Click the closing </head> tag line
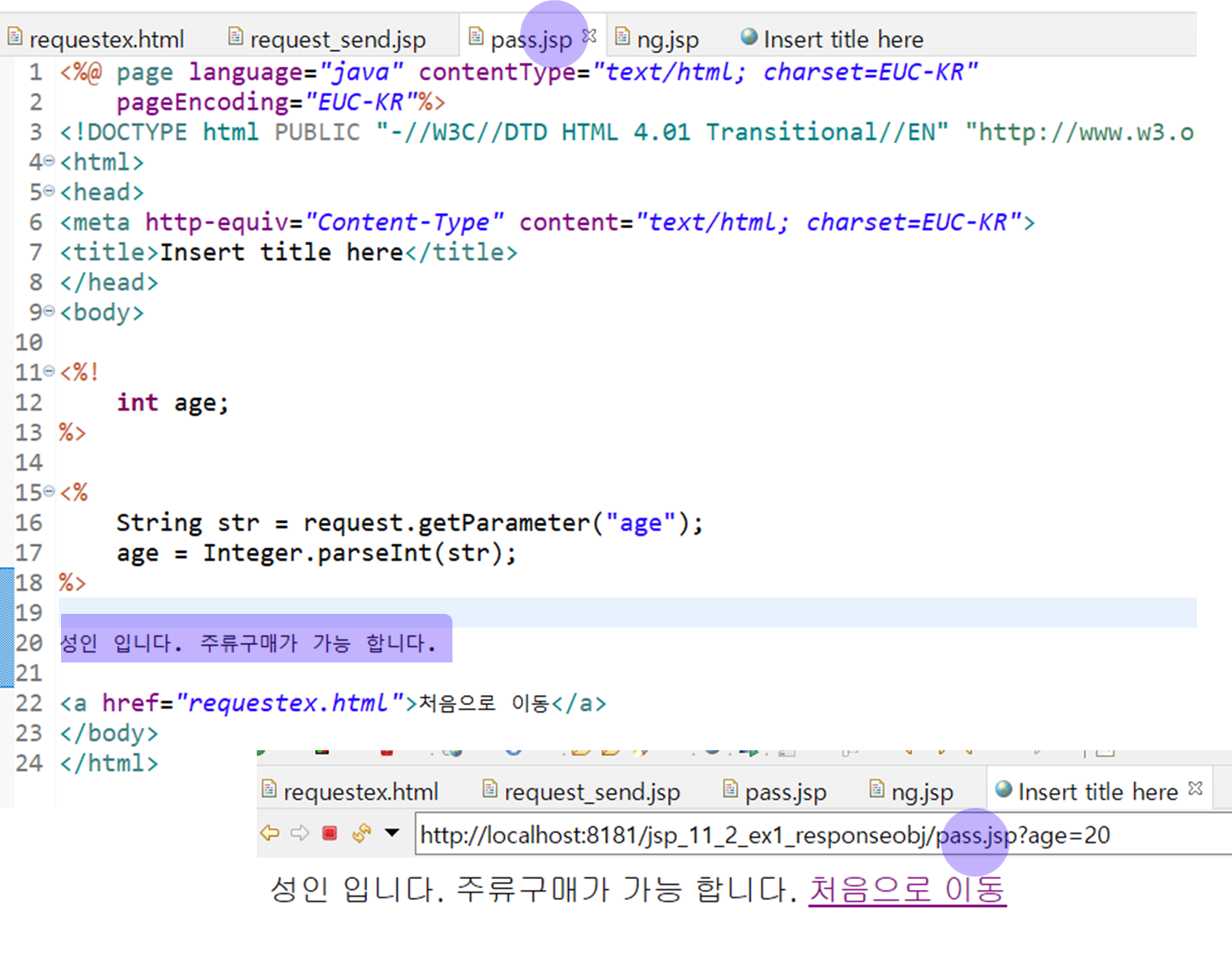Screen dimensions: 1232x961 109,282
